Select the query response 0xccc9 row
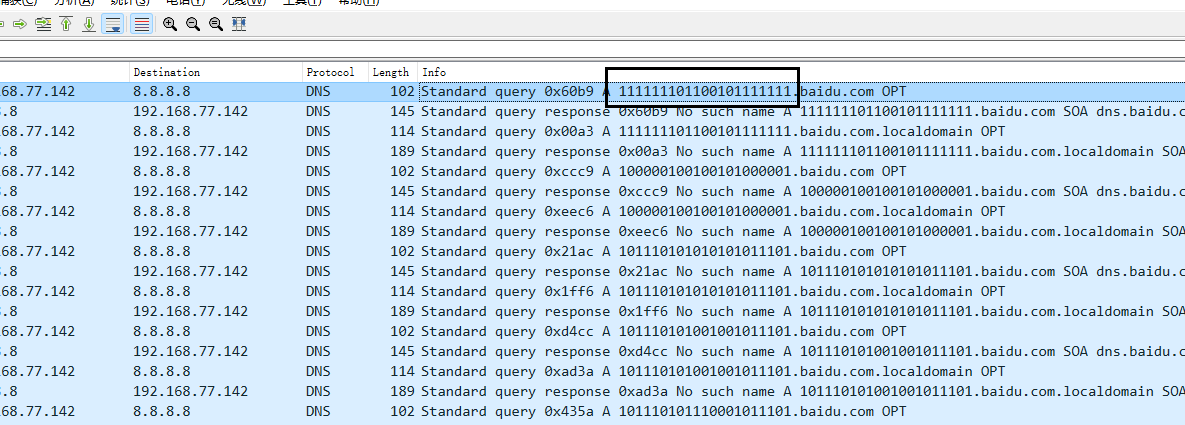The width and height of the screenshot is (1185, 425). (592, 191)
